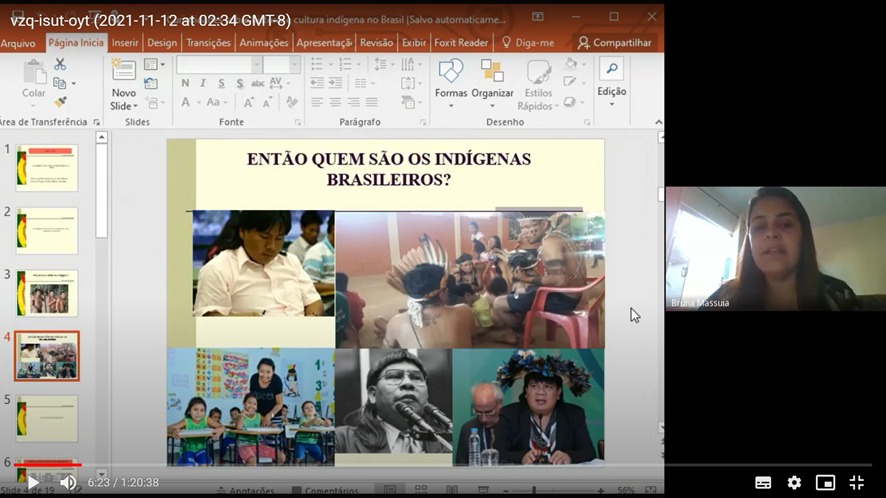The height and width of the screenshot is (498, 886).
Task: Align text left in paragraph group
Action: tap(317, 102)
